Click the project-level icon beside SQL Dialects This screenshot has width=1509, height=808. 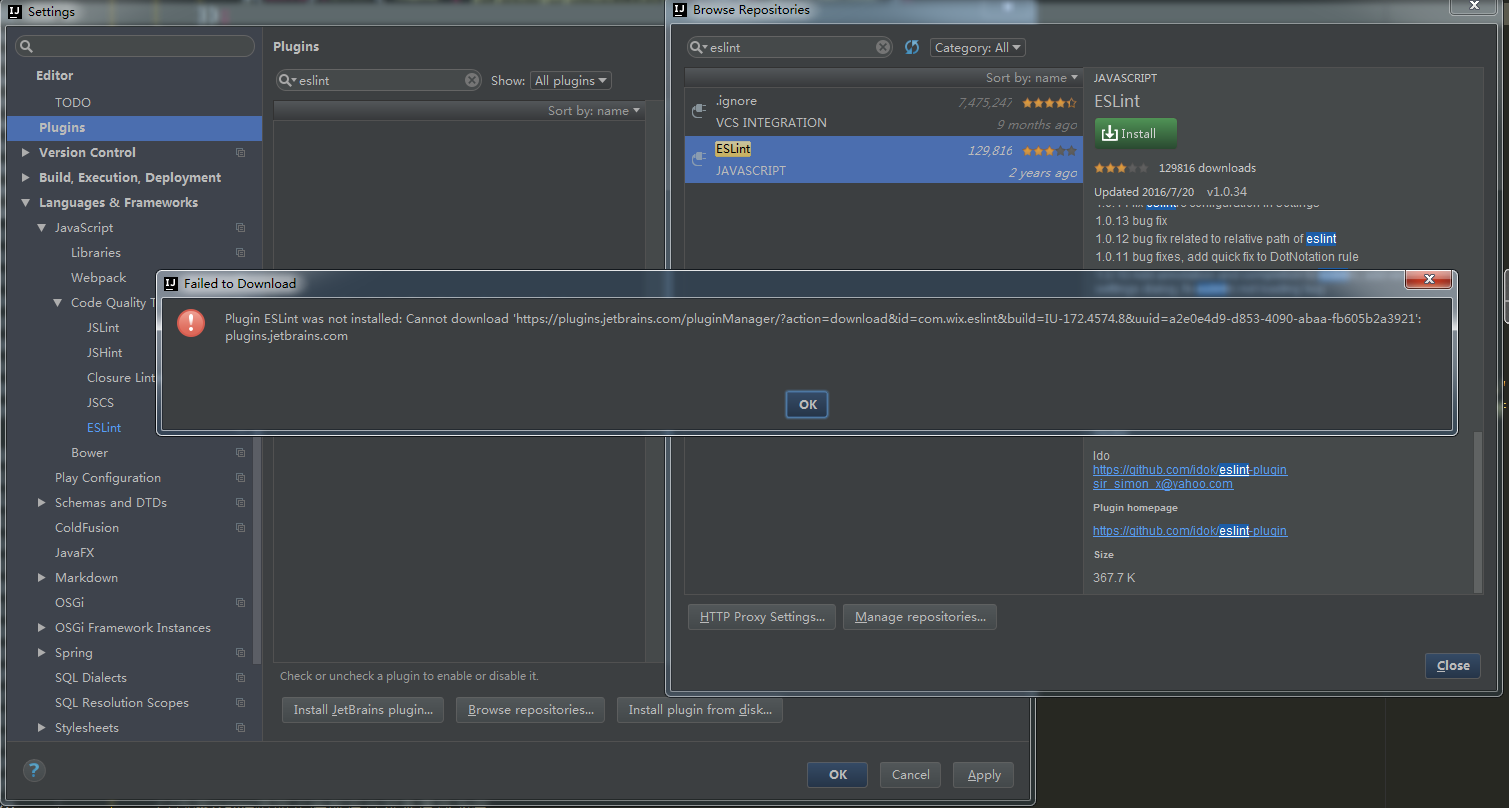point(240,678)
